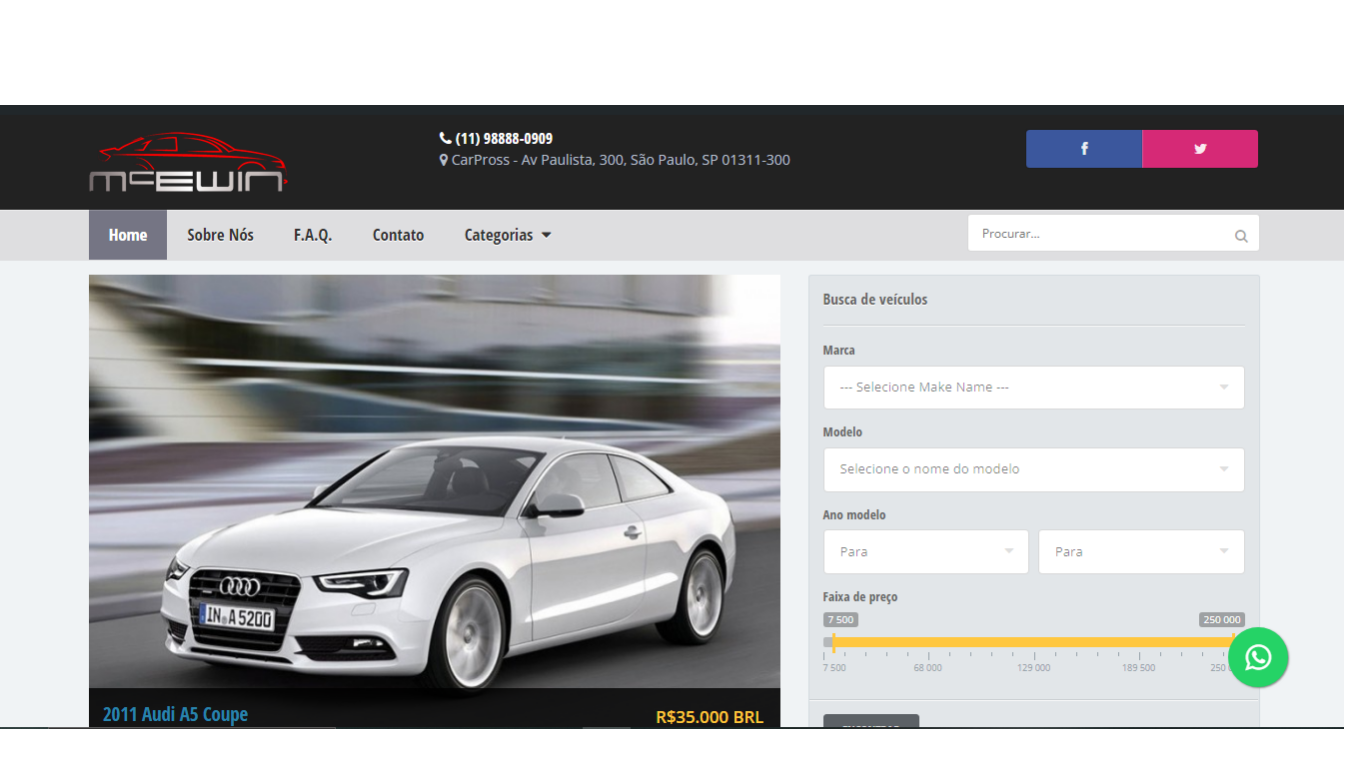Click the CarPross Av Paulista address text
The image size is (1366, 768).
(x=621, y=160)
